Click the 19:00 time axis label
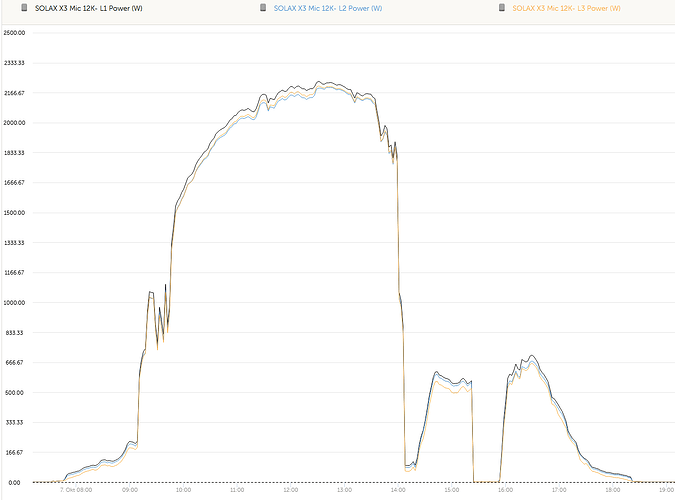The image size is (675, 500). (x=666, y=490)
